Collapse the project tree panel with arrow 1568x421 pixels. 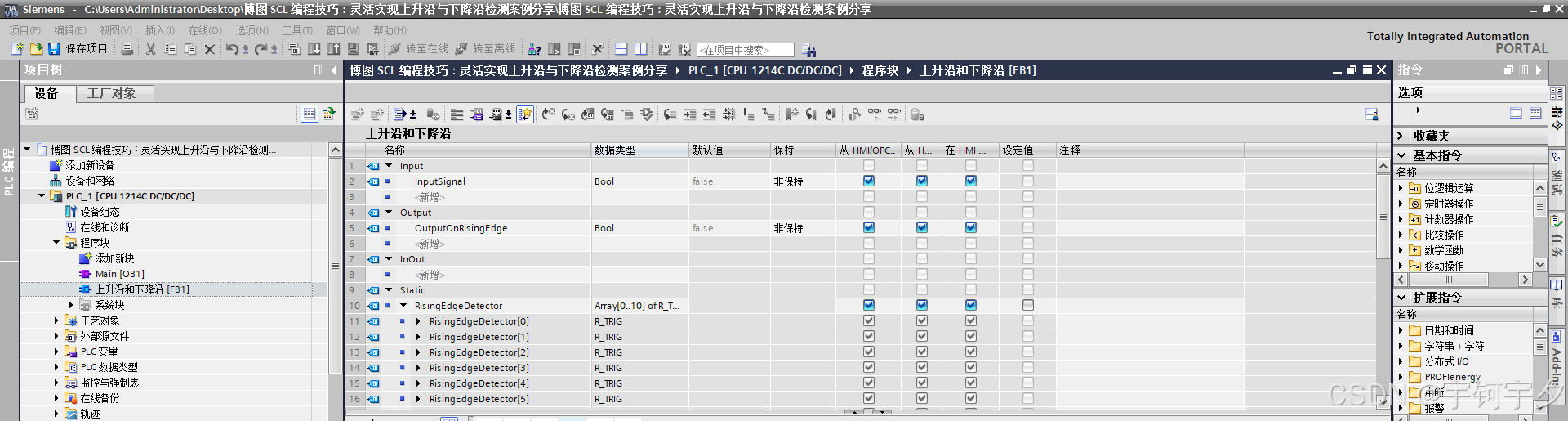(334, 70)
